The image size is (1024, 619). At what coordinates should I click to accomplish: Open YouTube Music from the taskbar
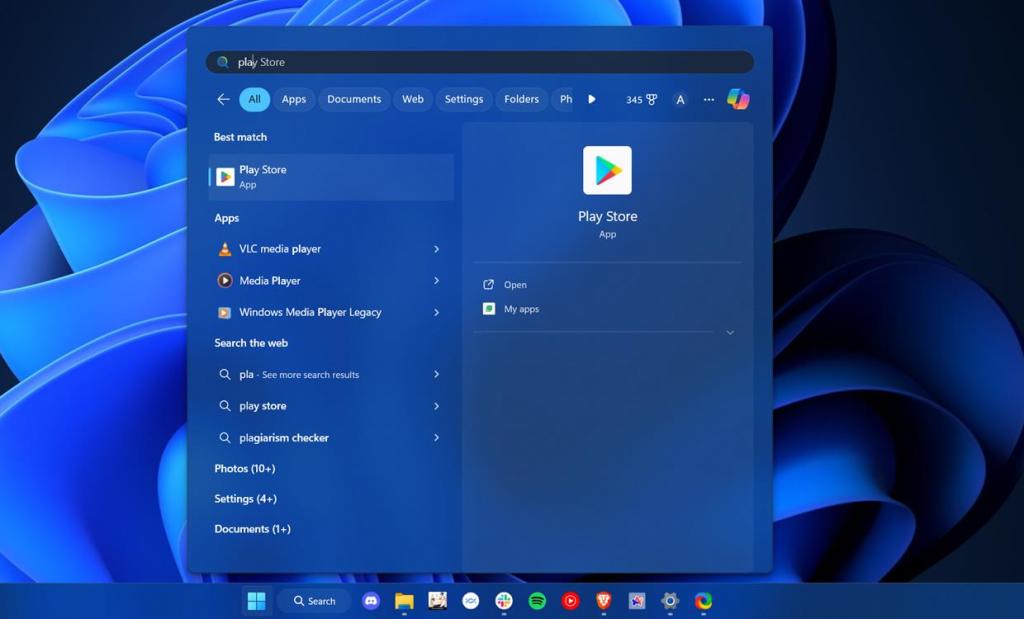coord(571,601)
